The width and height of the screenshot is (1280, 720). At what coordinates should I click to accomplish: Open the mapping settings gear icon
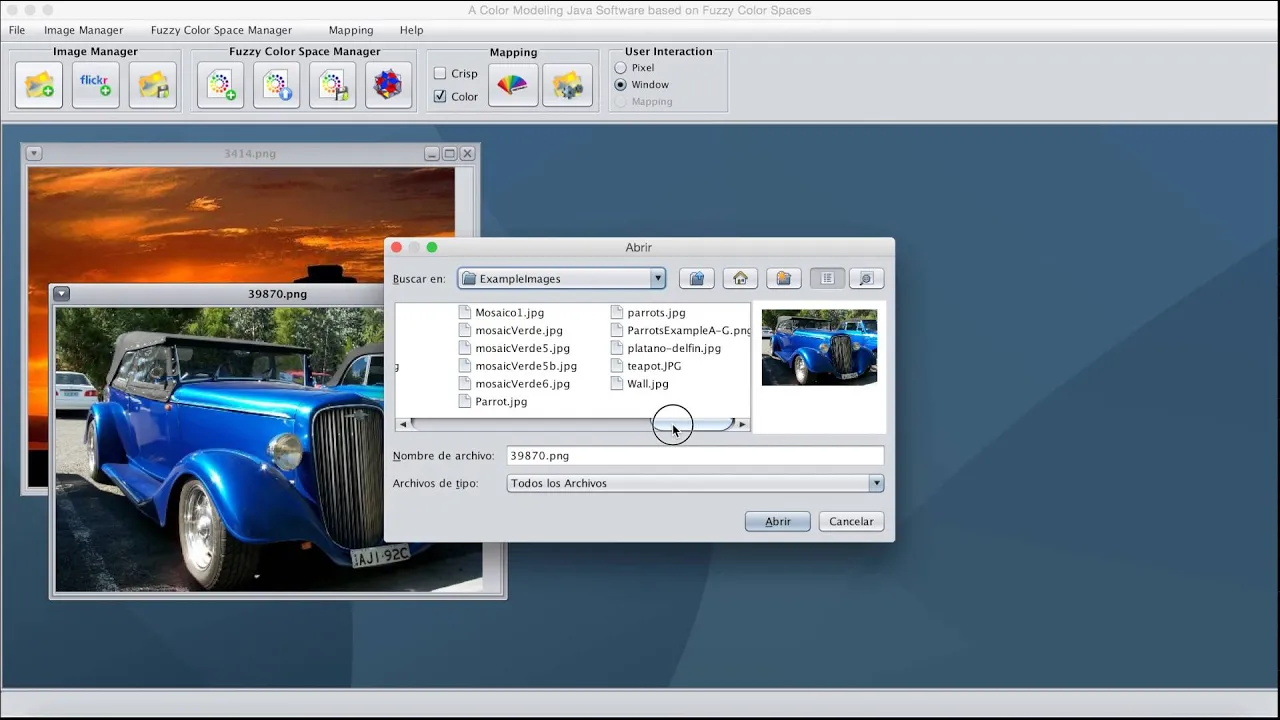coord(567,85)
